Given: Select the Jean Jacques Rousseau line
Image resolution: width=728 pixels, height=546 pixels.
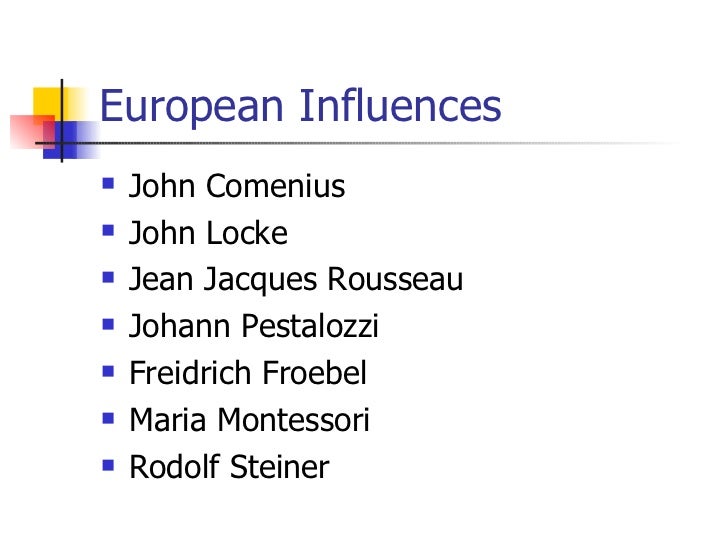Looking at the screenshot, I should [296, 280].
